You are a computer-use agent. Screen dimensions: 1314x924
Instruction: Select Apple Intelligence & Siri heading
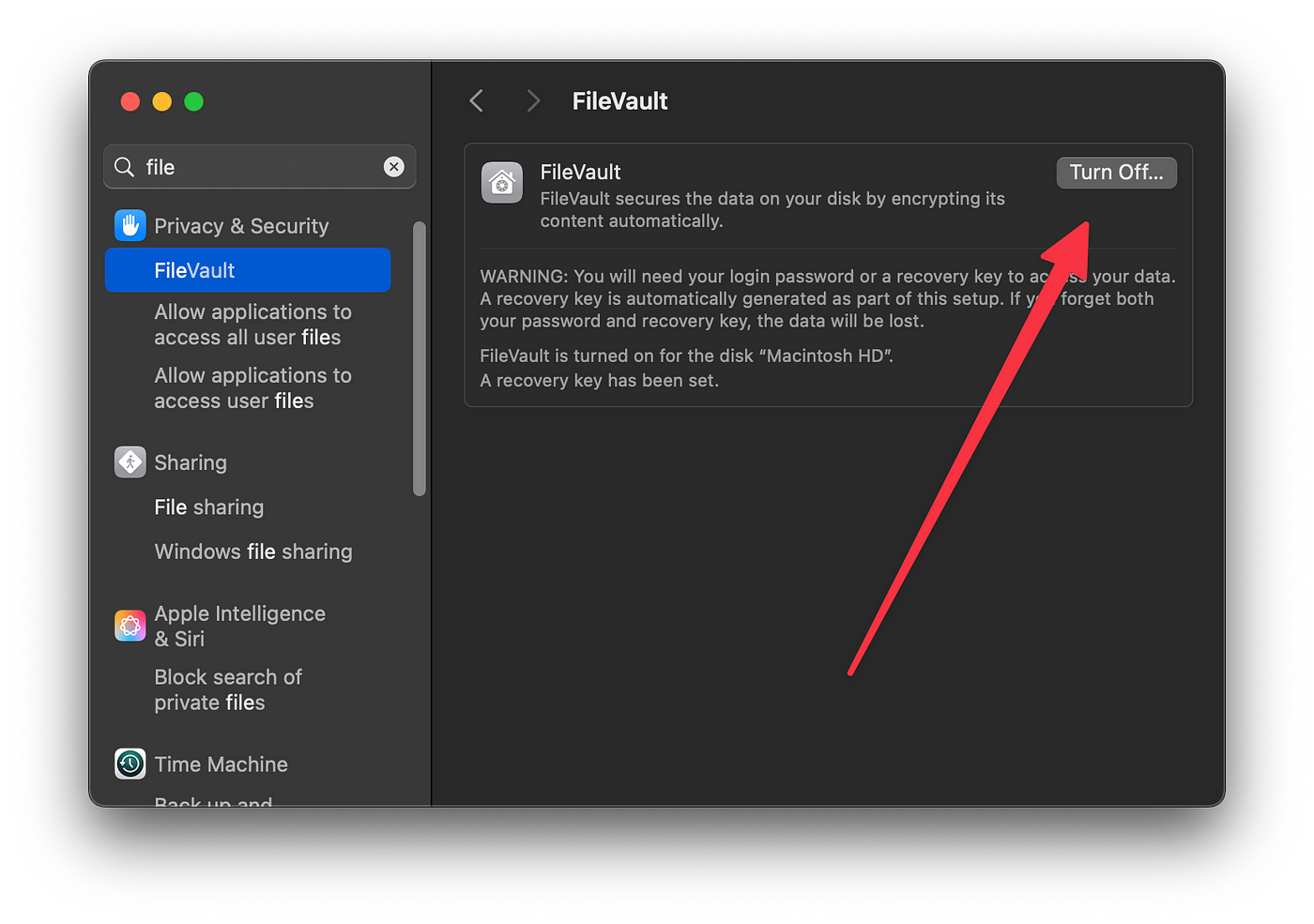pyautogui.click(x=240, y=626)
